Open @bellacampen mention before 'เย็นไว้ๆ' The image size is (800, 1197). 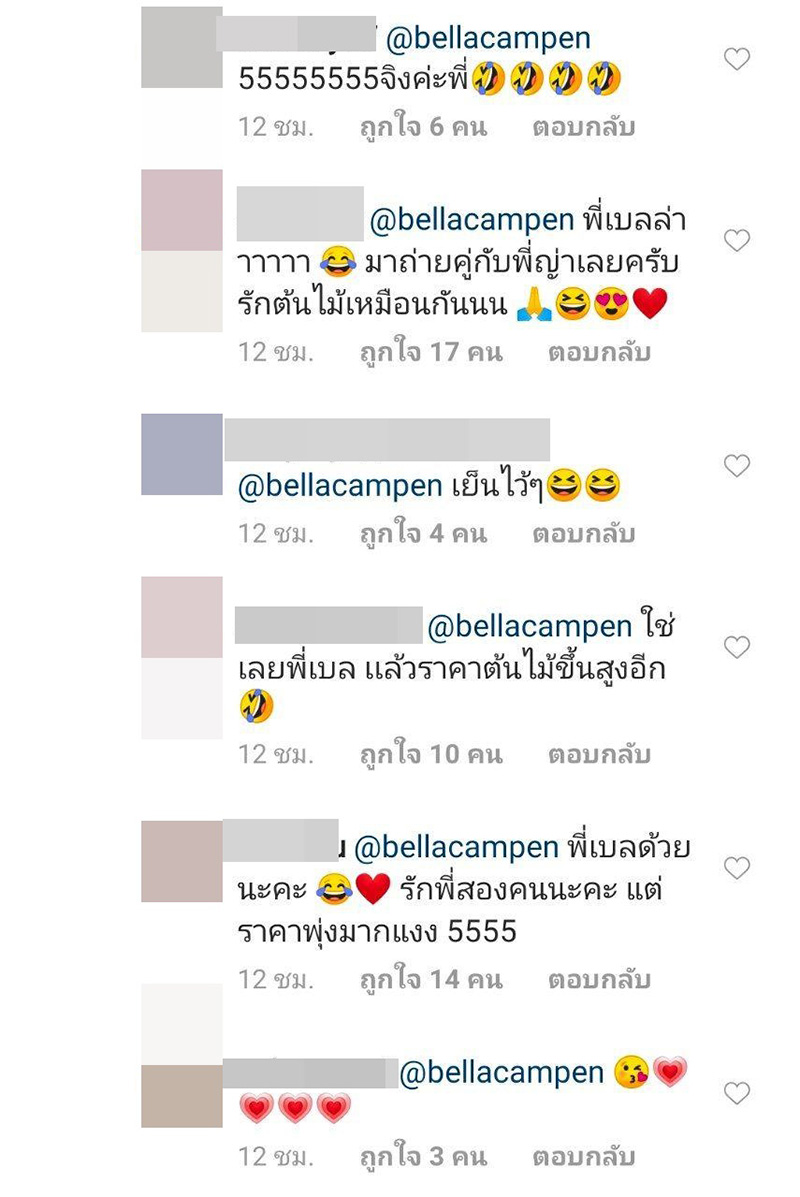click(340, 486)
